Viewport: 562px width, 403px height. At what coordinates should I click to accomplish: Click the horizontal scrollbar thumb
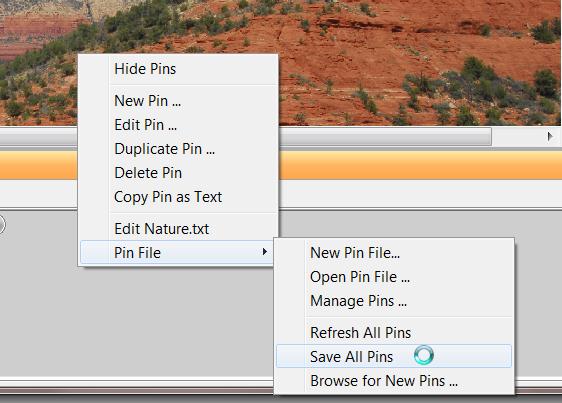385,136
